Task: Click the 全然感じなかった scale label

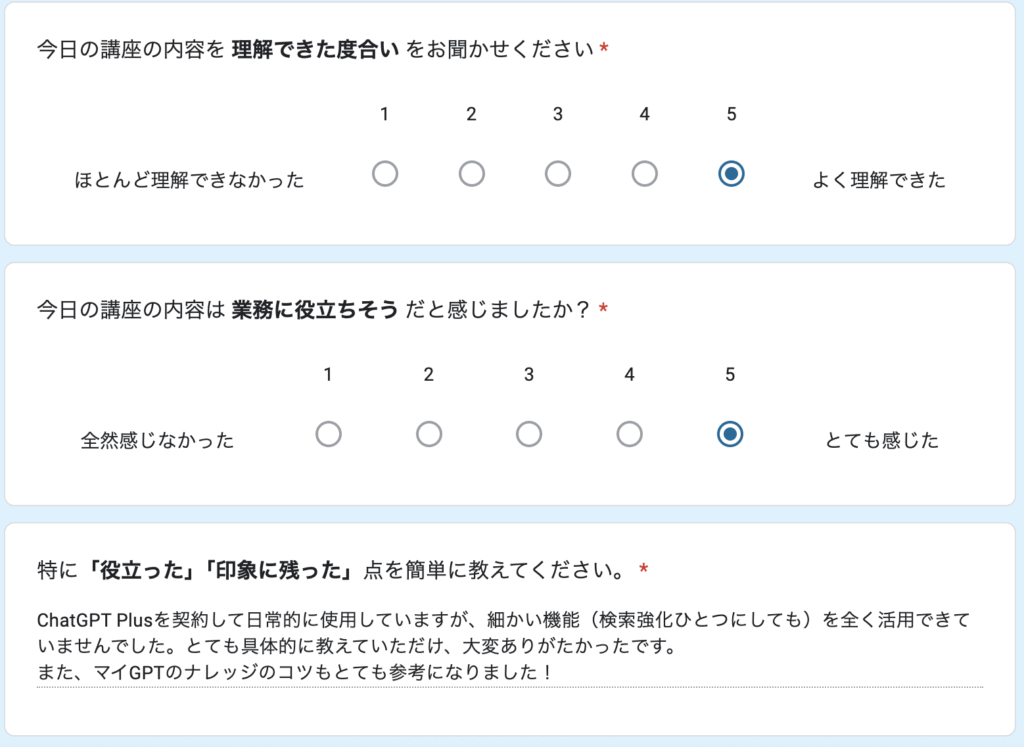Action: 157,441
